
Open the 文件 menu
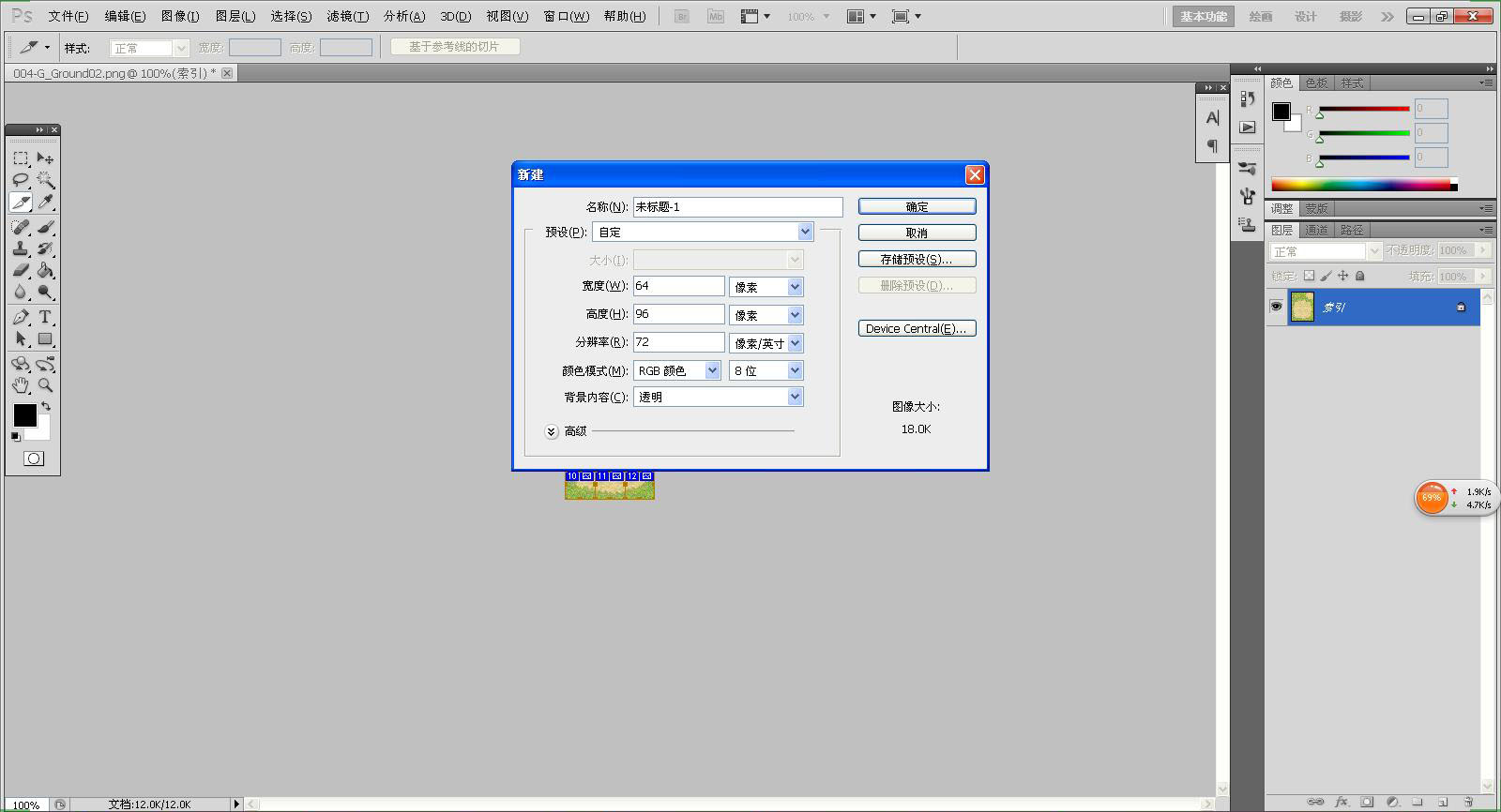68,16
